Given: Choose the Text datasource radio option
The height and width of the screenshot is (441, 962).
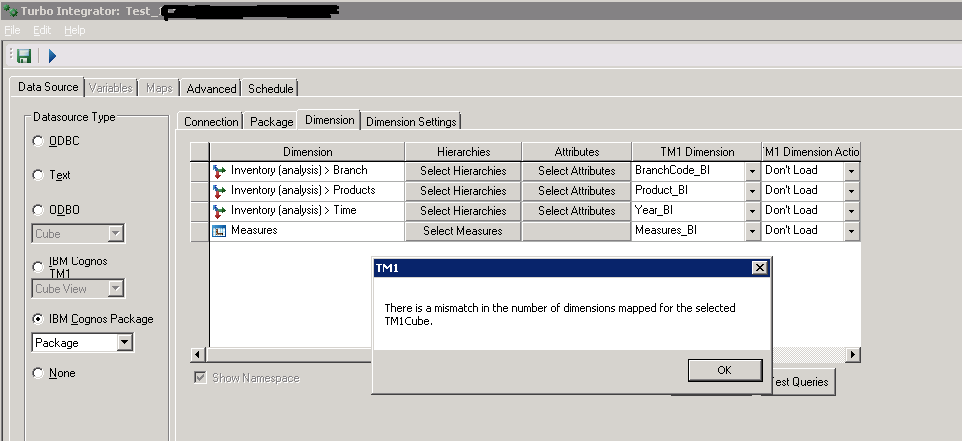Looking at the screenshot, I should pos(39,175).
